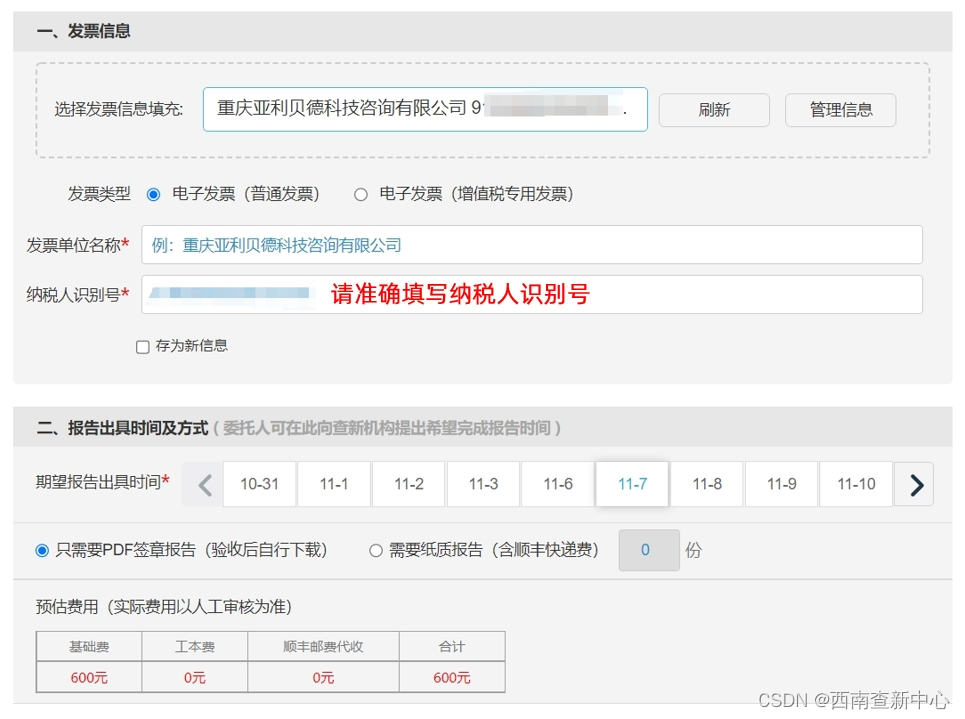Click the 发票单位名称 input field
The height and width of the screenshot is (719, 965).
click(532, 245)
